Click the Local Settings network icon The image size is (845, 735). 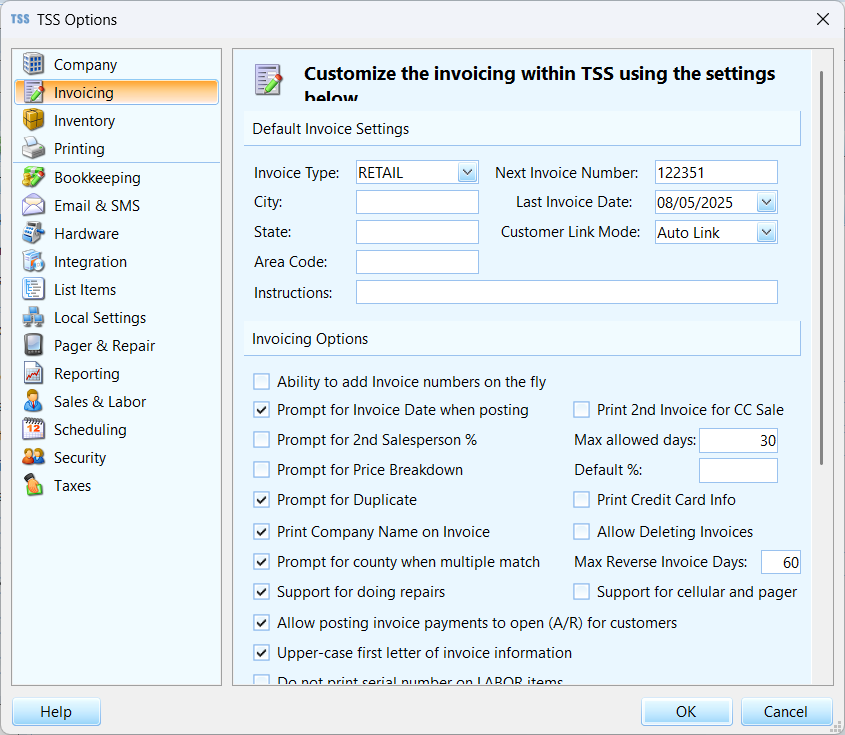tap(33, 317)
